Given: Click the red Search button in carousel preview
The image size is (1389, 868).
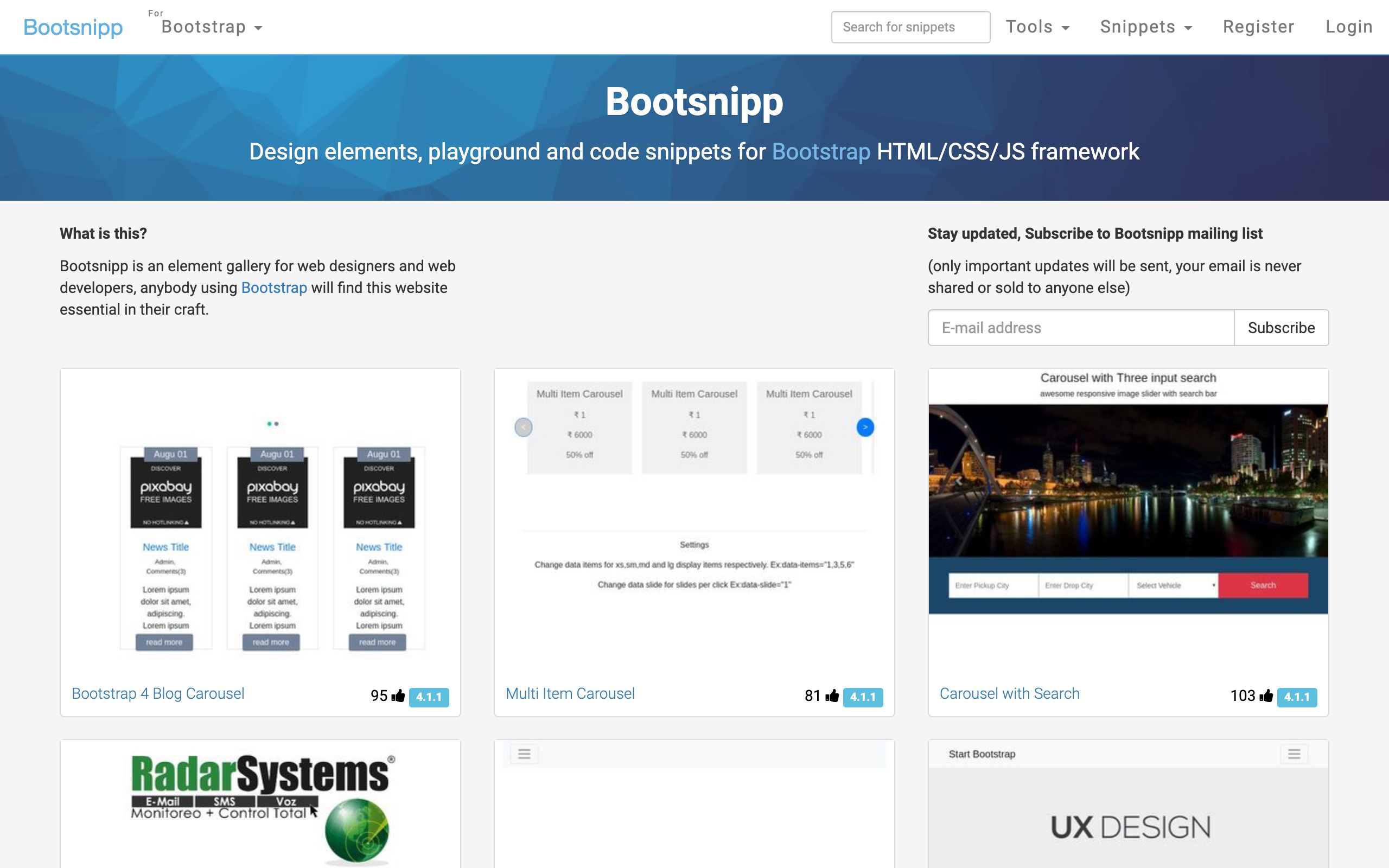Looking at the screenshot, I should tap(1263, 585).
